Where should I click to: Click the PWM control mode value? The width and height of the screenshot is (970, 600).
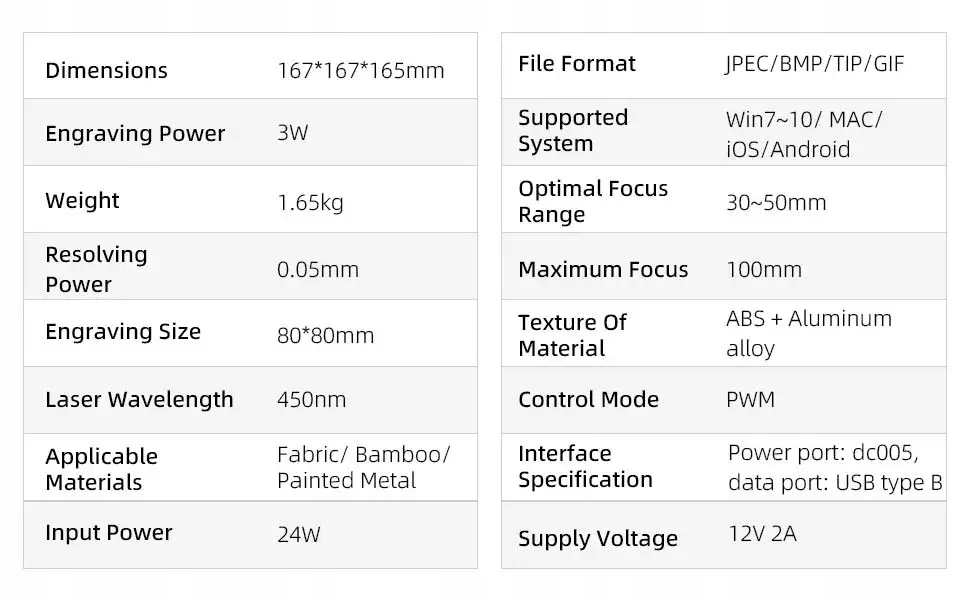(750, 400)
